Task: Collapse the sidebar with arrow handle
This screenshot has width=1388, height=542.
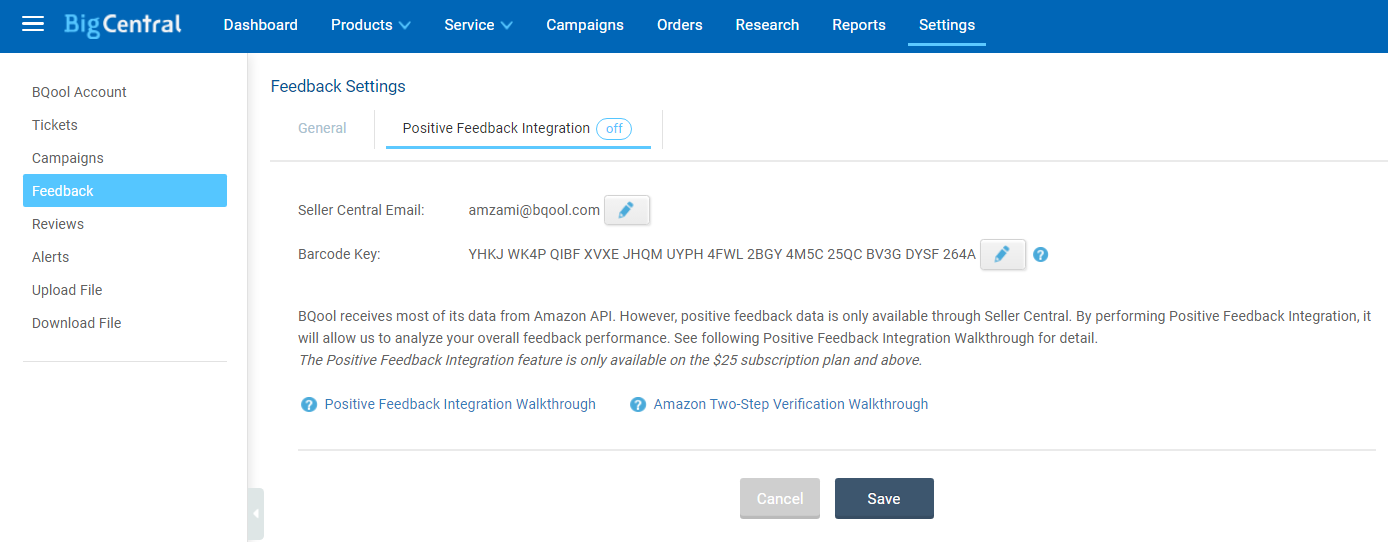Action: pos(256,514)
